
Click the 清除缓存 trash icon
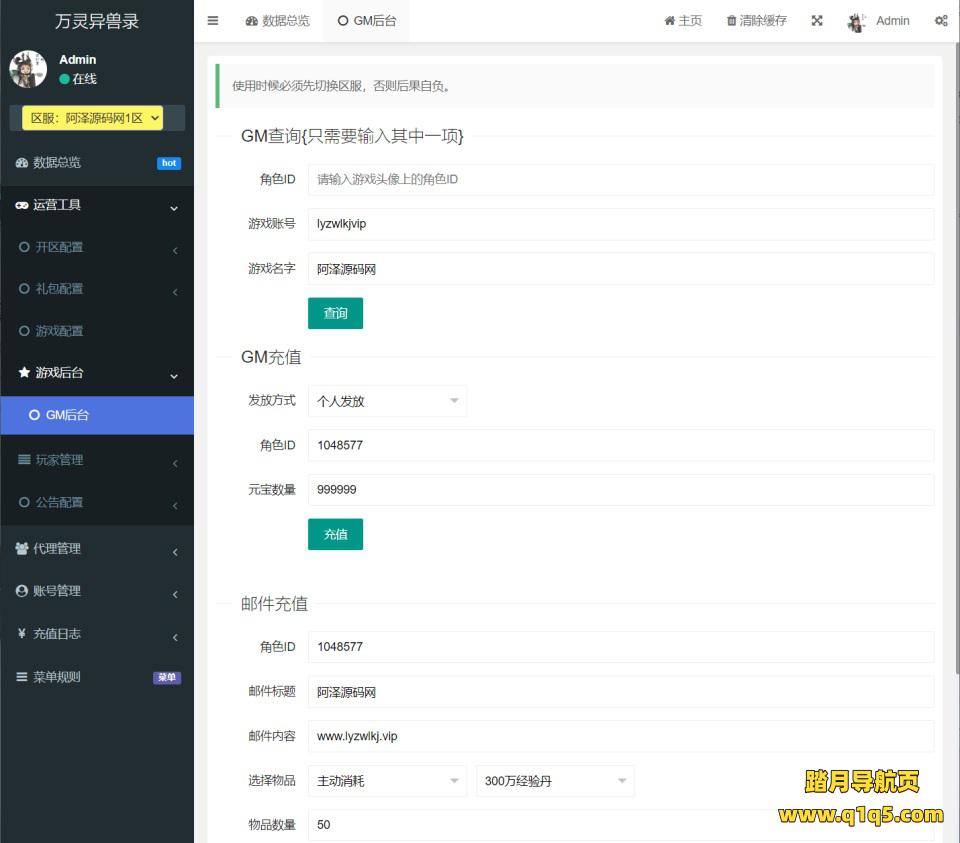click(x=732, y=21)
